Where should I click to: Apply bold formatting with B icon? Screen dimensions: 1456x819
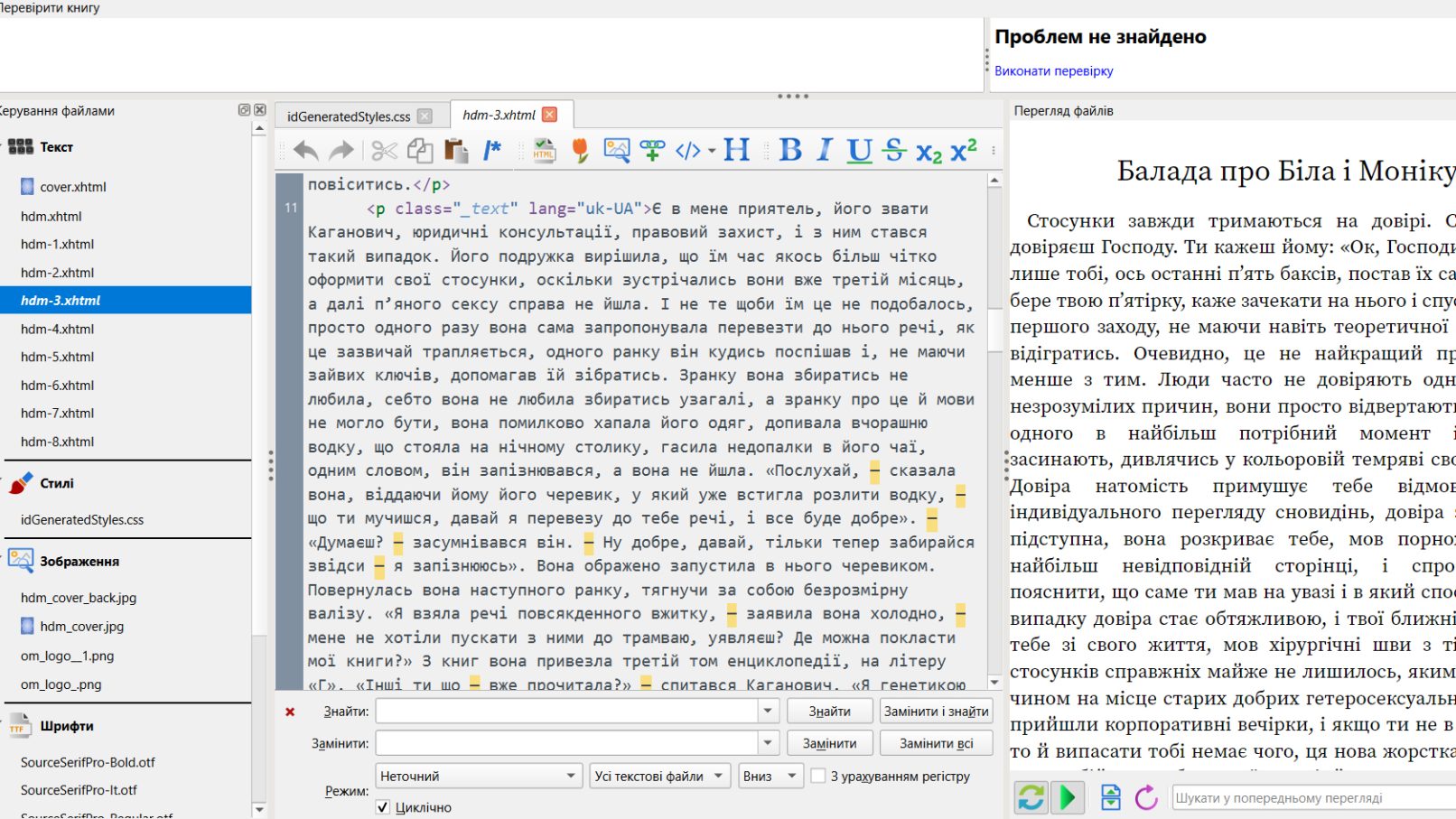click(790, 150)
